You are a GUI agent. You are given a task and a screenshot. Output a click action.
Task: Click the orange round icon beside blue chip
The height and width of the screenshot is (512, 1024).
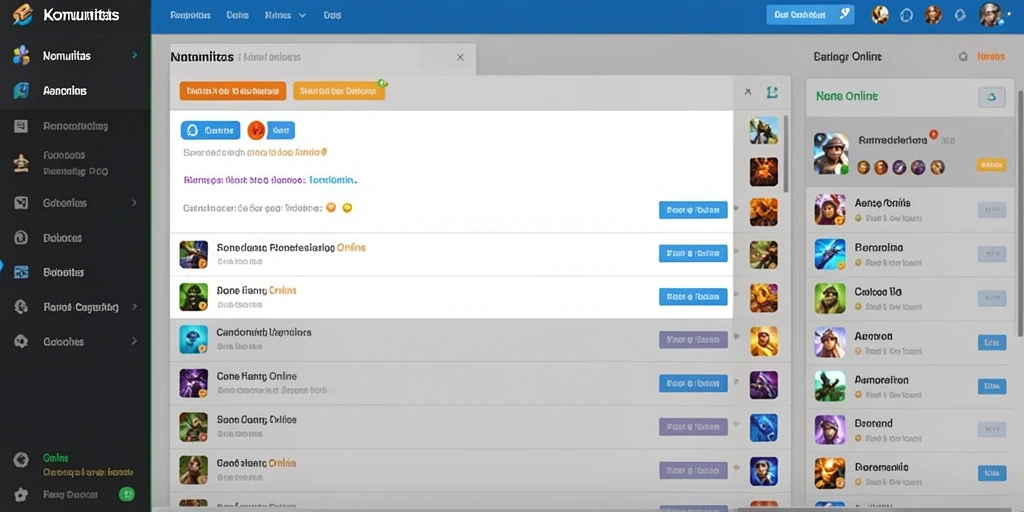coord(256,130)
